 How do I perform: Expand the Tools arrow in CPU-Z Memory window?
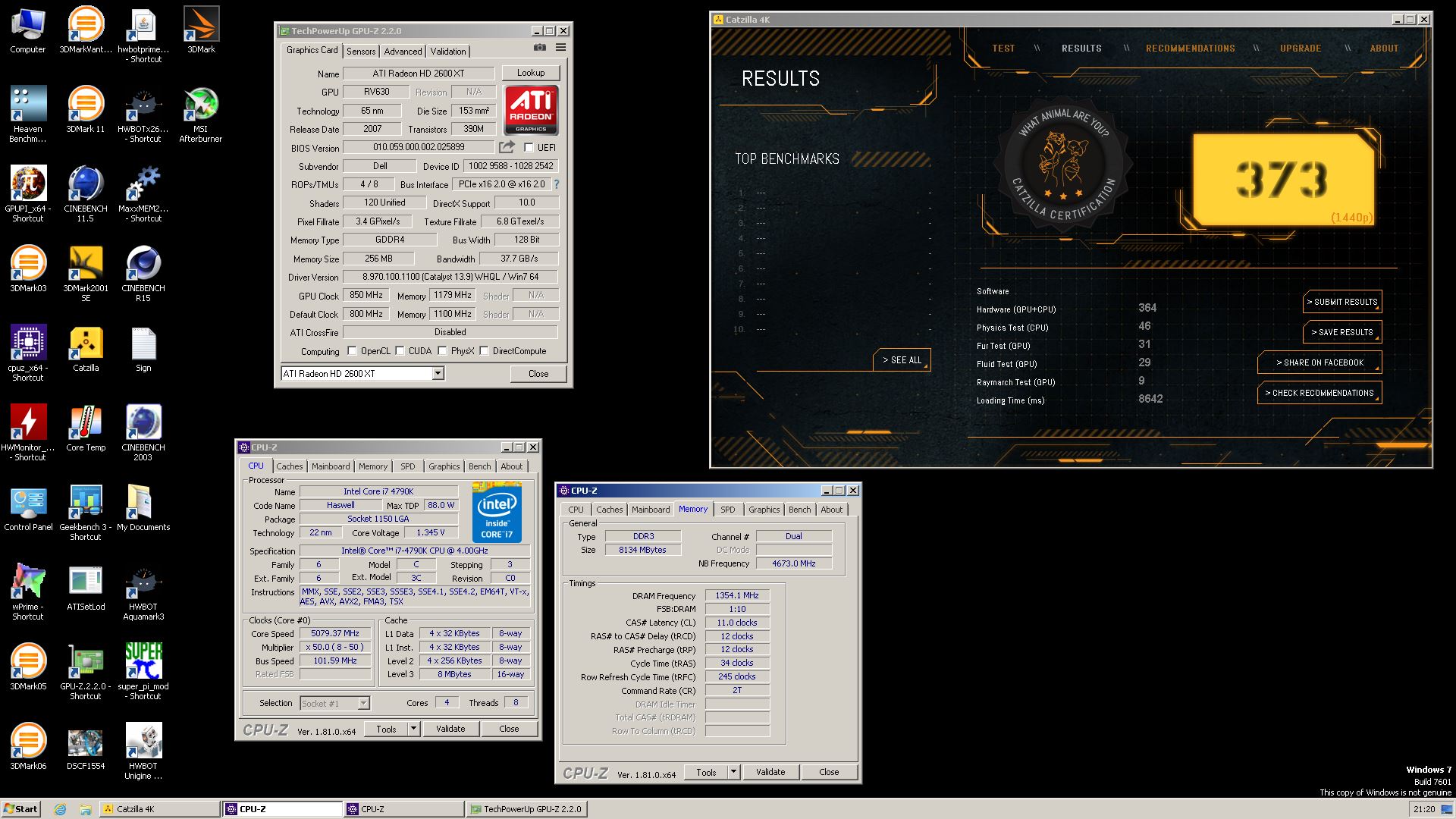click(x=733, y=772)
